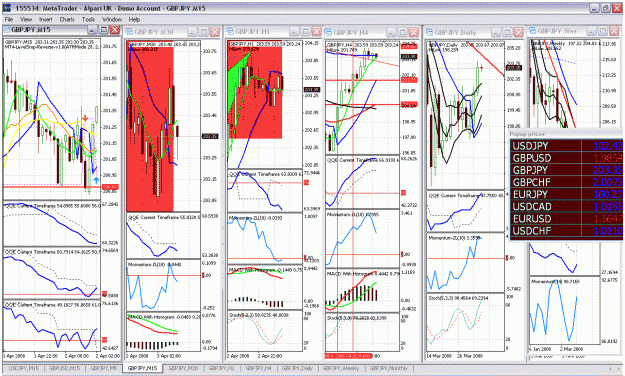
Task: Maximize the GBPJPY,Daily chart window
Action: [507, 32]
